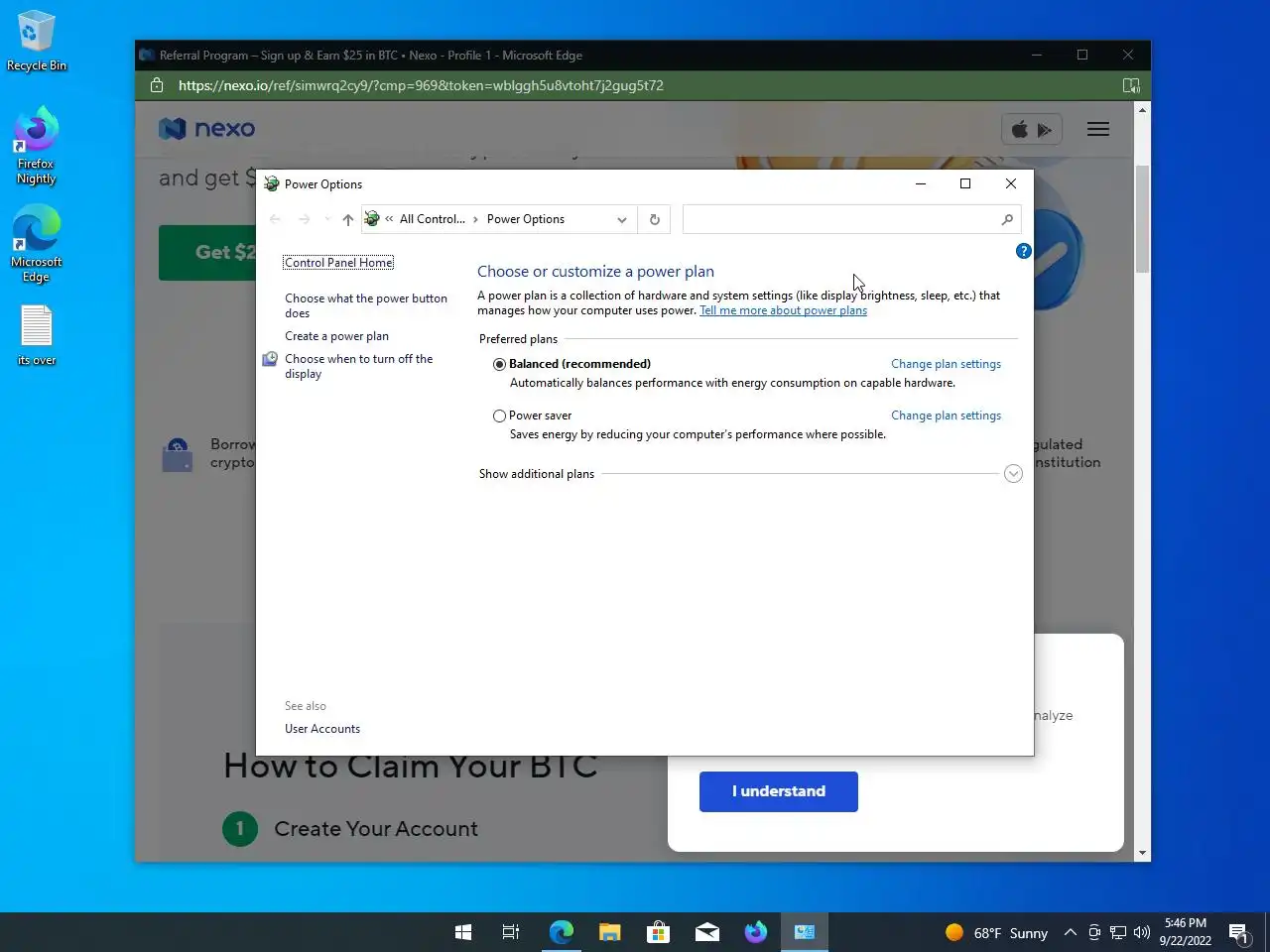1270x952 pixels.
Task: Open Microsoft Store from taskbar
Action: (x=658, y=932)
